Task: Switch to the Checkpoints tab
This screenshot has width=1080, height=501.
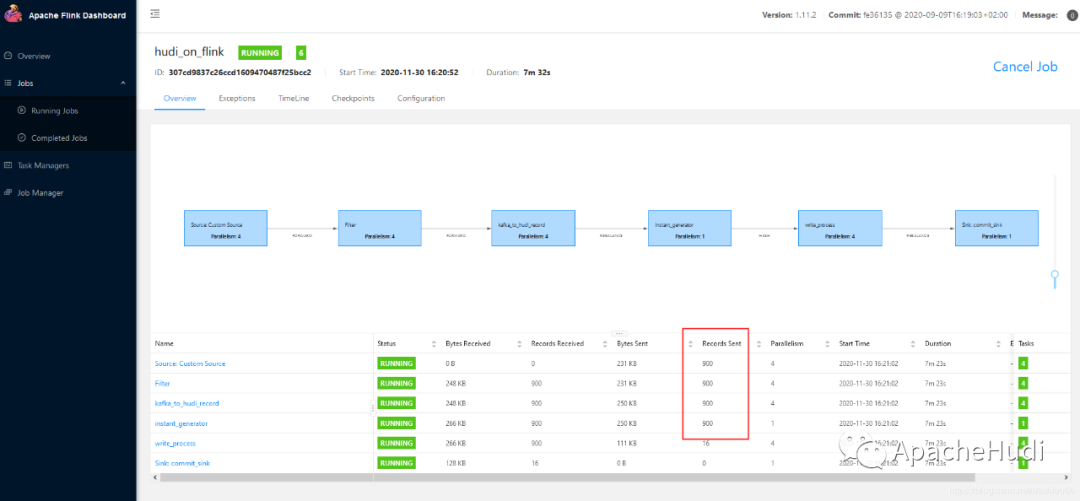Action: pyautogui.click(x=353, y=99)
